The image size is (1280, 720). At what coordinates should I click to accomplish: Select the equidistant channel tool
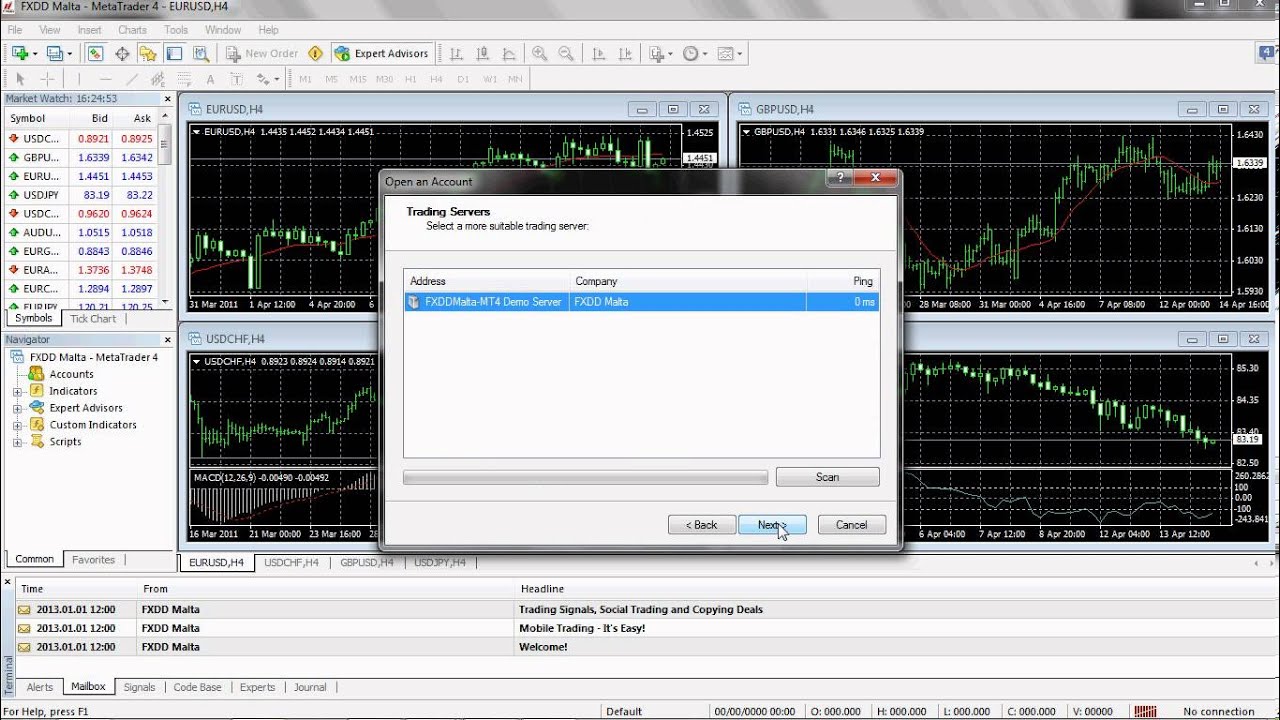click(x=157, y=79)
